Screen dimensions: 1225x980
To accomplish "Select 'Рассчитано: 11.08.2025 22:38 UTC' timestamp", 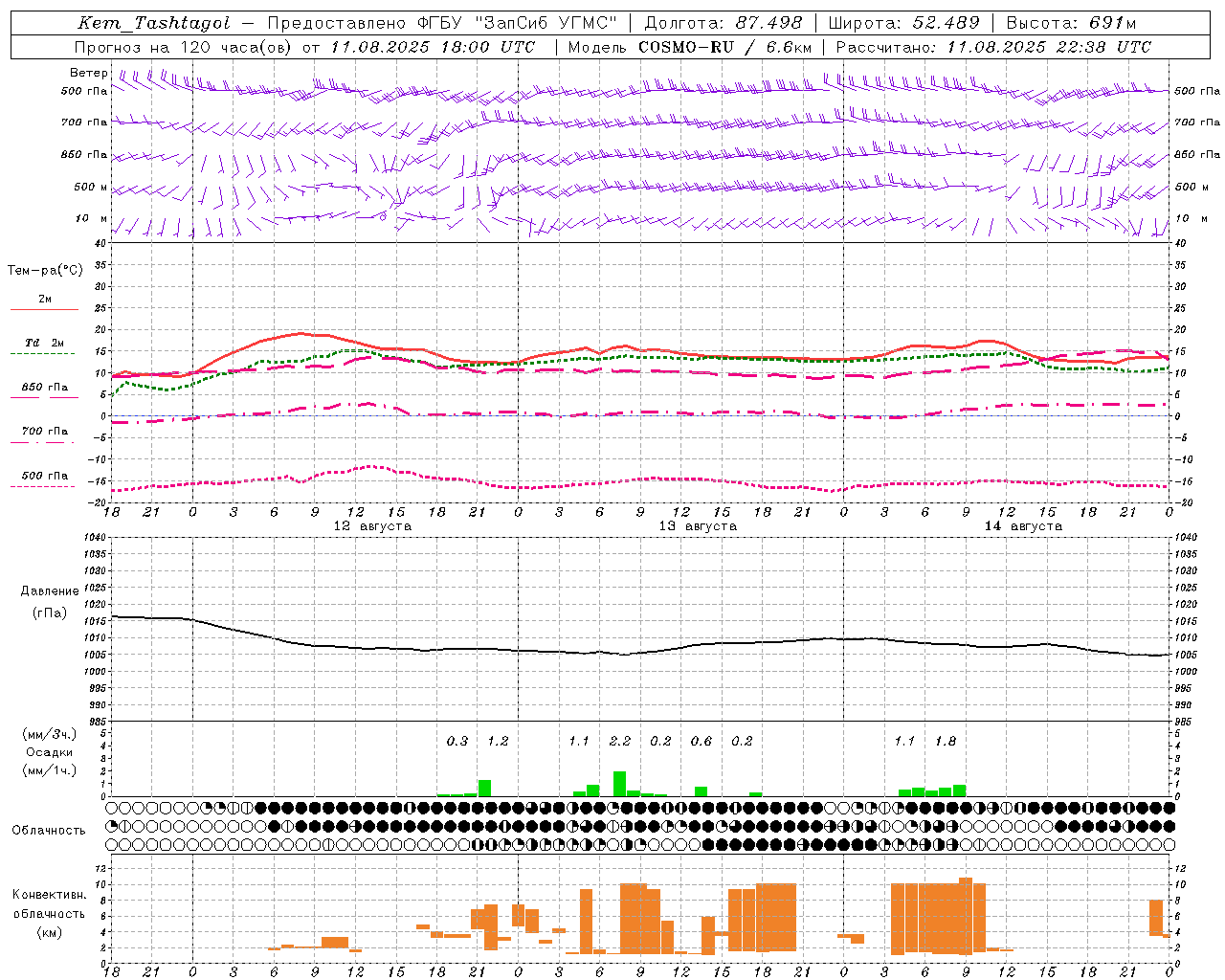I will [x=993, y=47].
